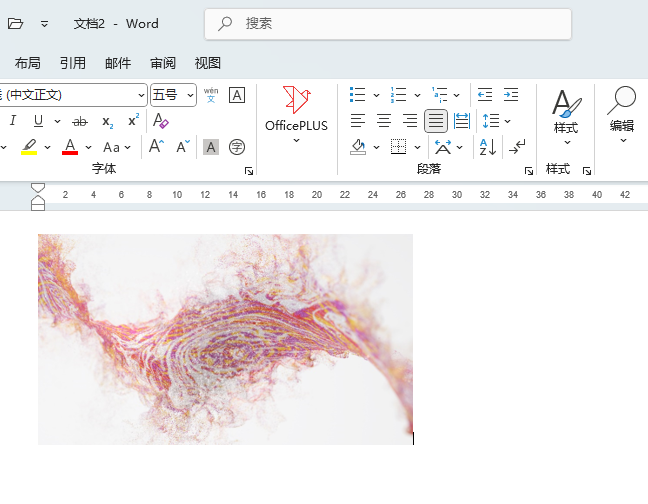This screenshot has width=648, height=504.
Task: Open line and paragraph spacing menu
Action: tap(496, 121)
